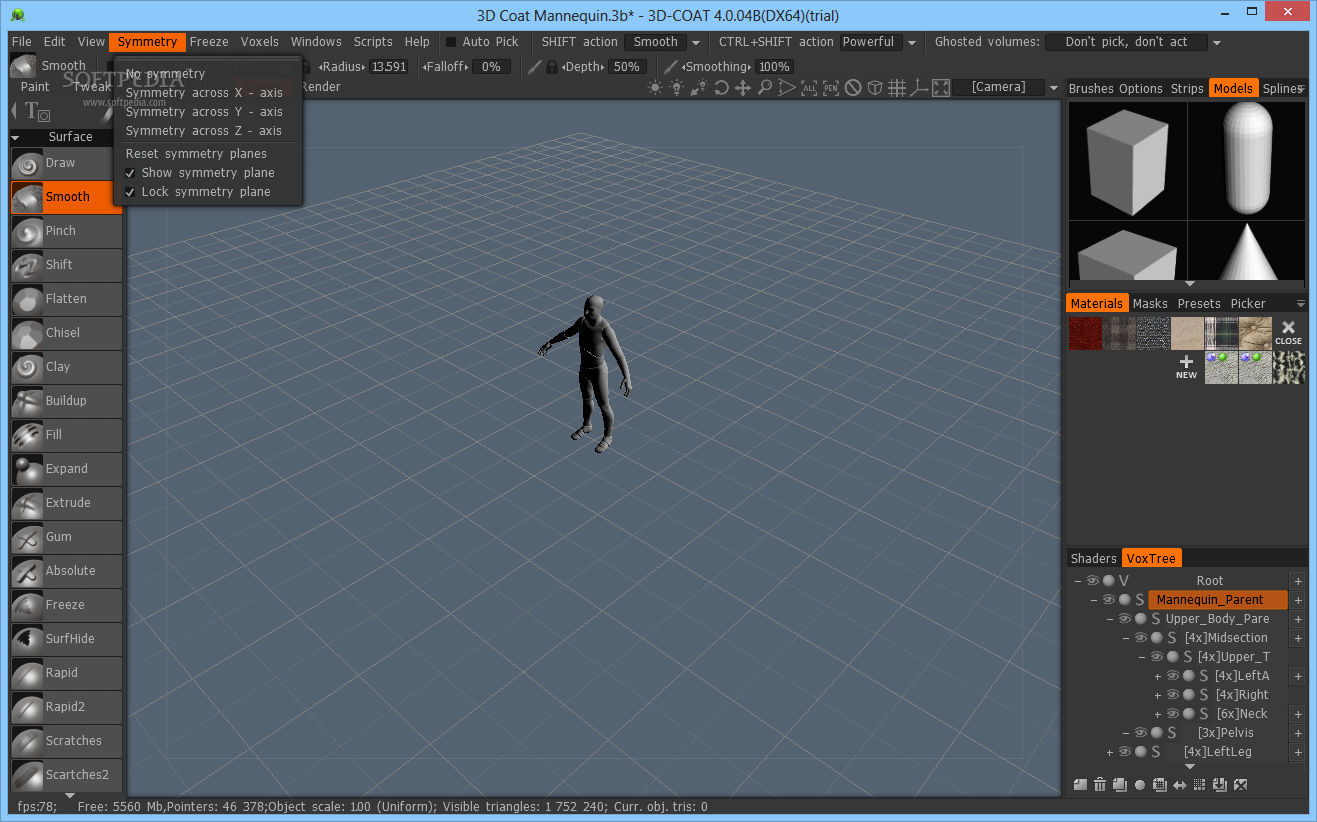Toggle visibility of the [3x]Pelvis layer

tap(1141, 733)
